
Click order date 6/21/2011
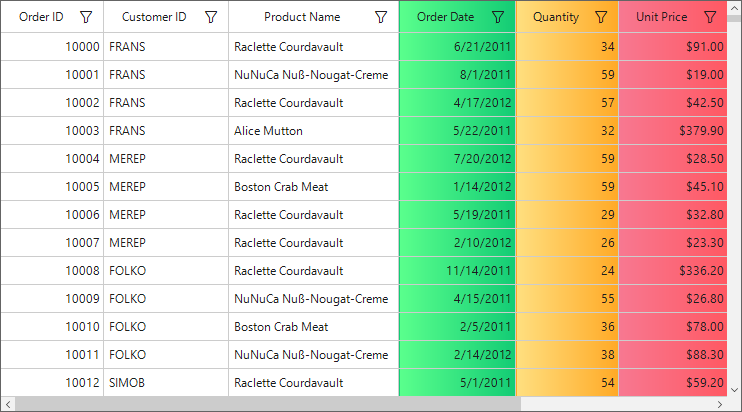457,47
